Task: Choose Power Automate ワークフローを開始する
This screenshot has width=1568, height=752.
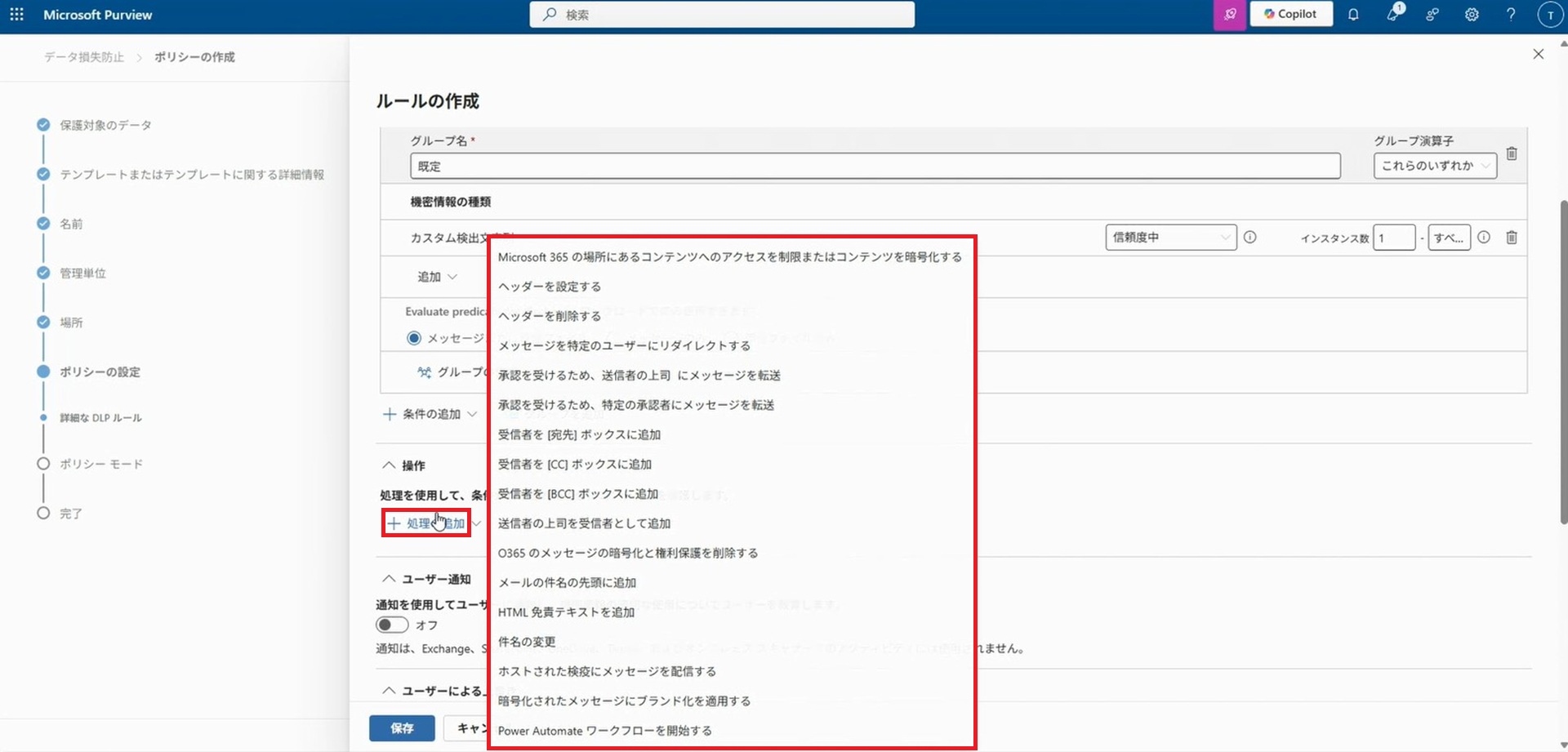Action: tap(604, 731)
